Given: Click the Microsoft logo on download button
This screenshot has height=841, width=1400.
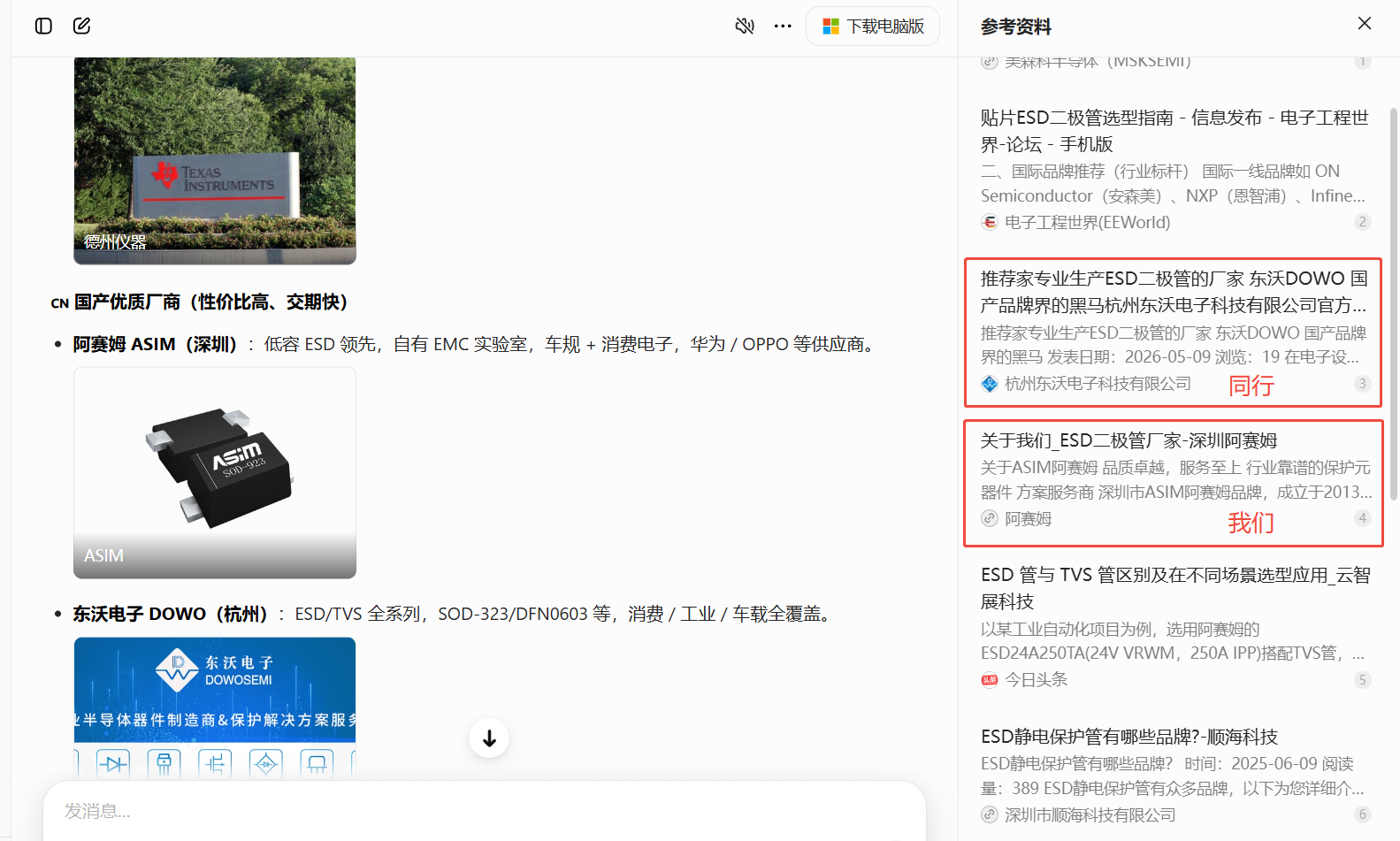Looking at the screenshot, I should [830, 27].
